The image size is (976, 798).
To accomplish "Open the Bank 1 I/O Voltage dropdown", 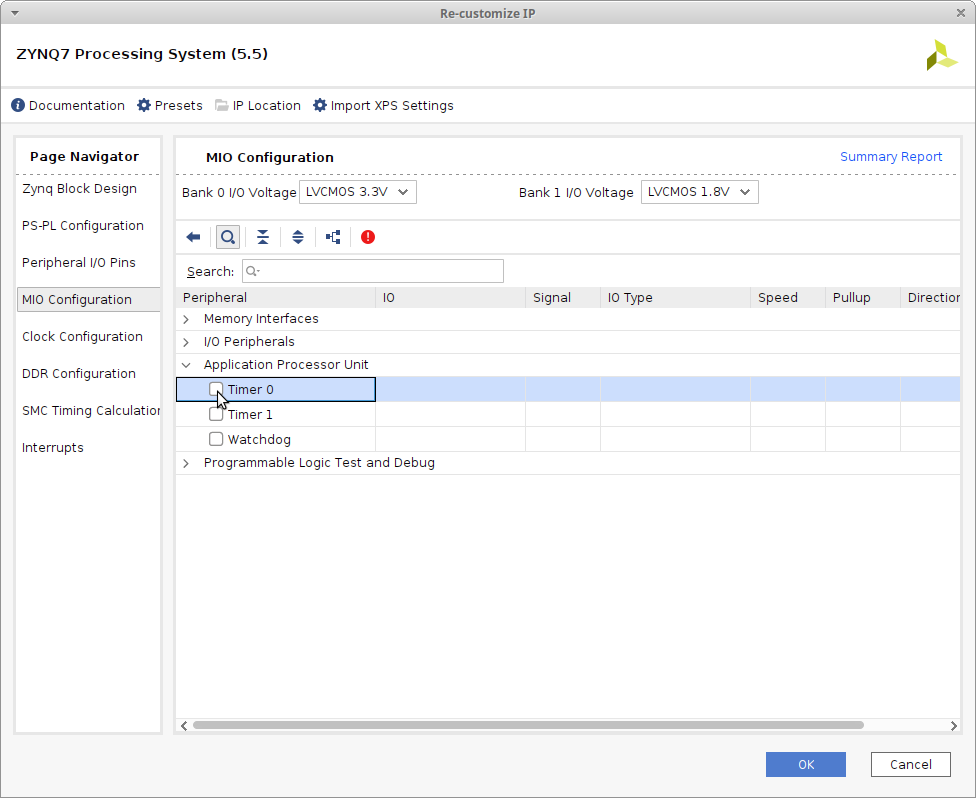I will [x=699, y=192].
